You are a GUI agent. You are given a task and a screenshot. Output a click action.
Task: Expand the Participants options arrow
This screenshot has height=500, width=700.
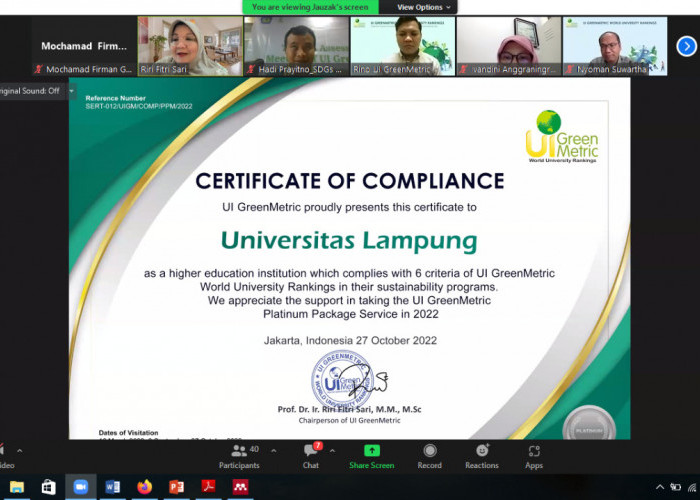point(274,451)
